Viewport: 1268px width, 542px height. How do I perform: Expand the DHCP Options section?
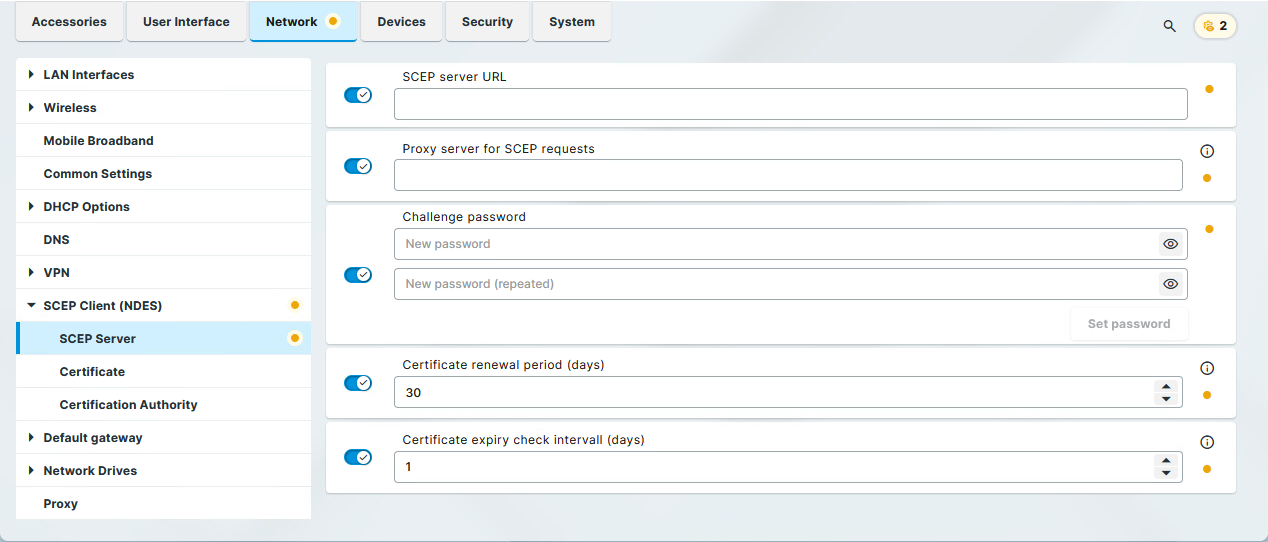(31, 207)
